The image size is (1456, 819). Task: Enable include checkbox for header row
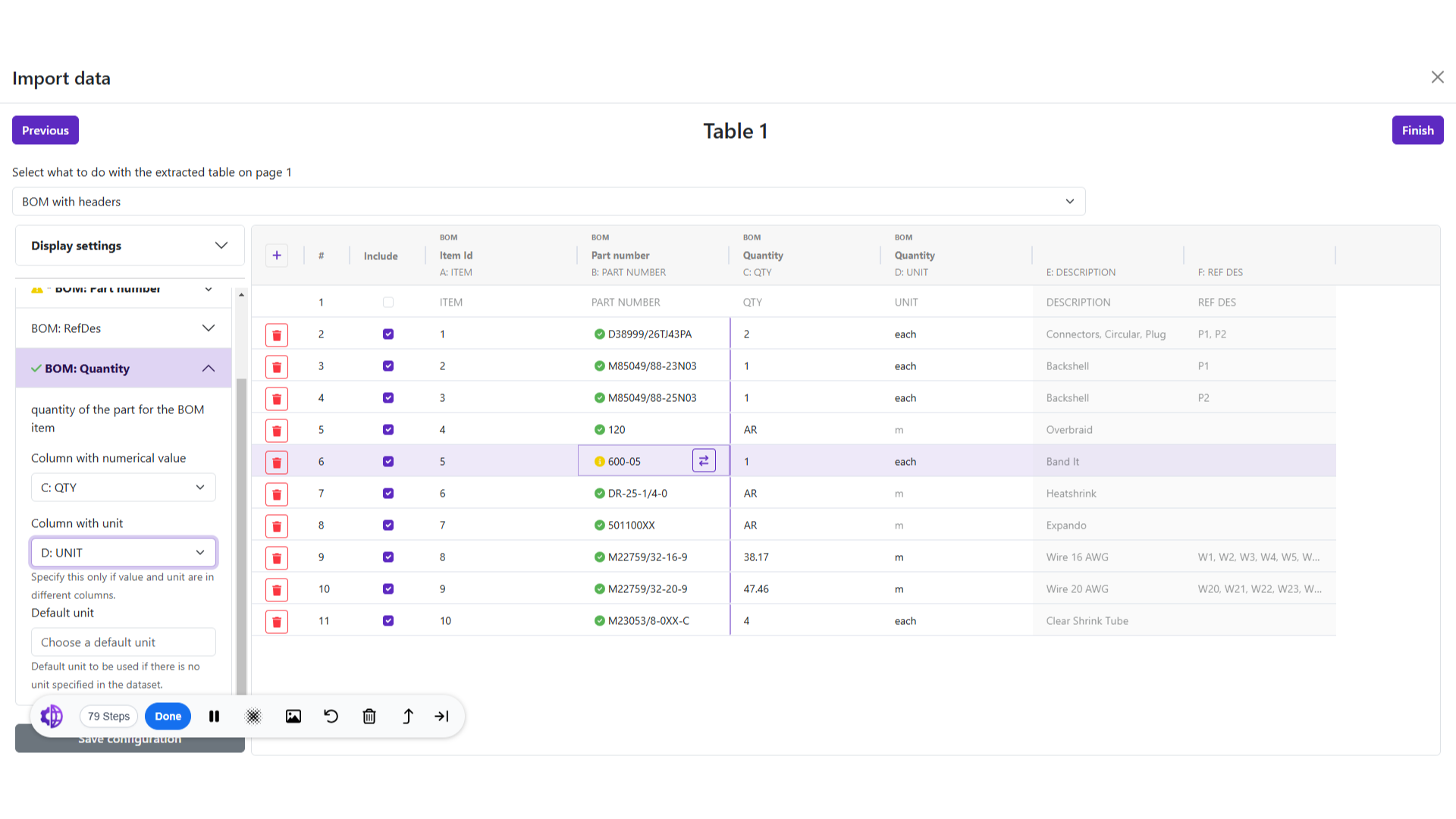pos(388,302)
